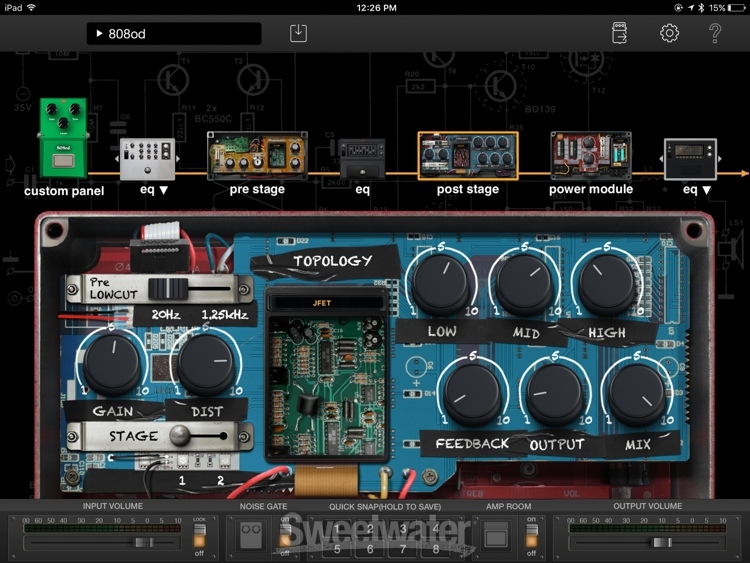The height and width of the screenshot is (563, 750).
Task: Click the DIST knob
Action: click(x=206, y=362)
